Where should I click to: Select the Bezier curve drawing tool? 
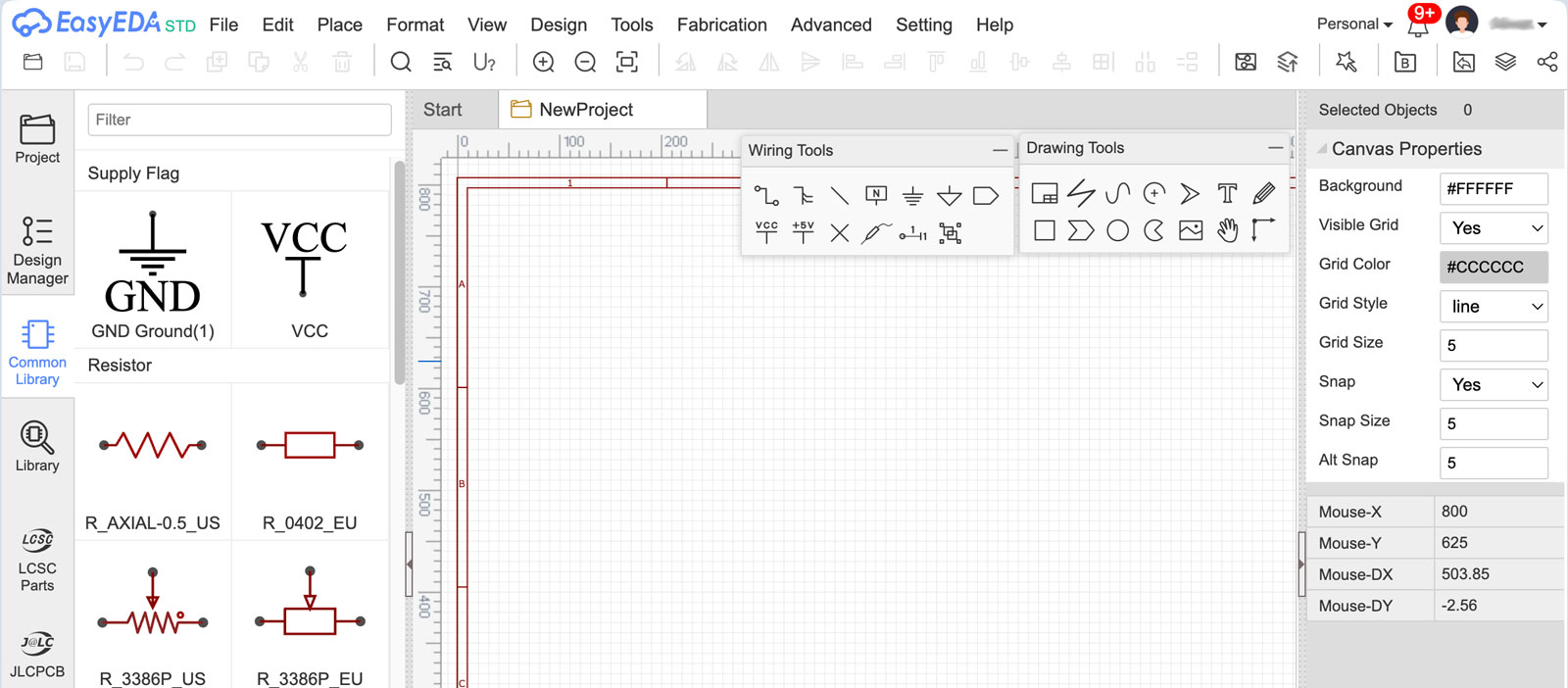1117,193
